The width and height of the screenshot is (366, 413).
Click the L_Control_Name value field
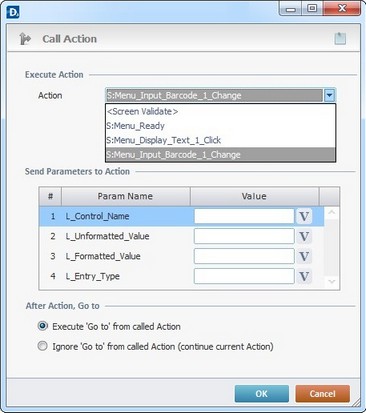click(244, 216)
